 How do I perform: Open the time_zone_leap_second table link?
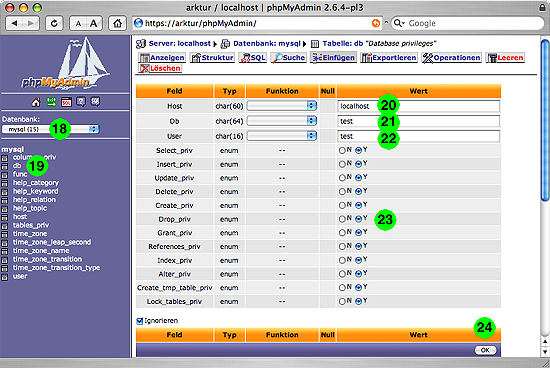click(52, 242)
